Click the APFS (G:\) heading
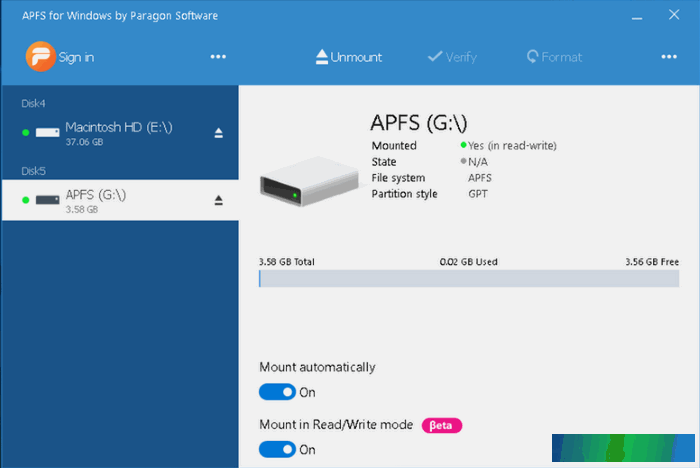 pos(419,123)
